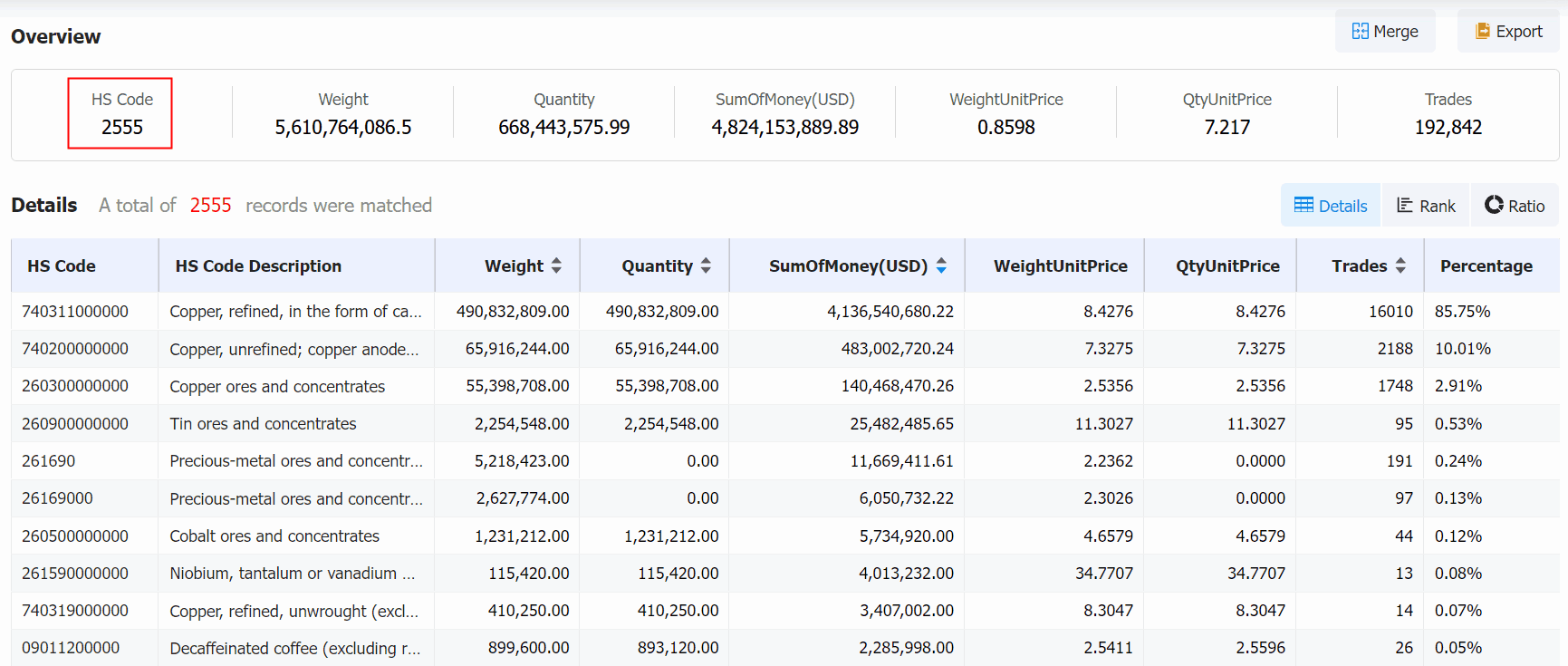Click the 85.75% percentage cell
The width and height of the screenshot is (1568, 666).
pos(1462,312)
